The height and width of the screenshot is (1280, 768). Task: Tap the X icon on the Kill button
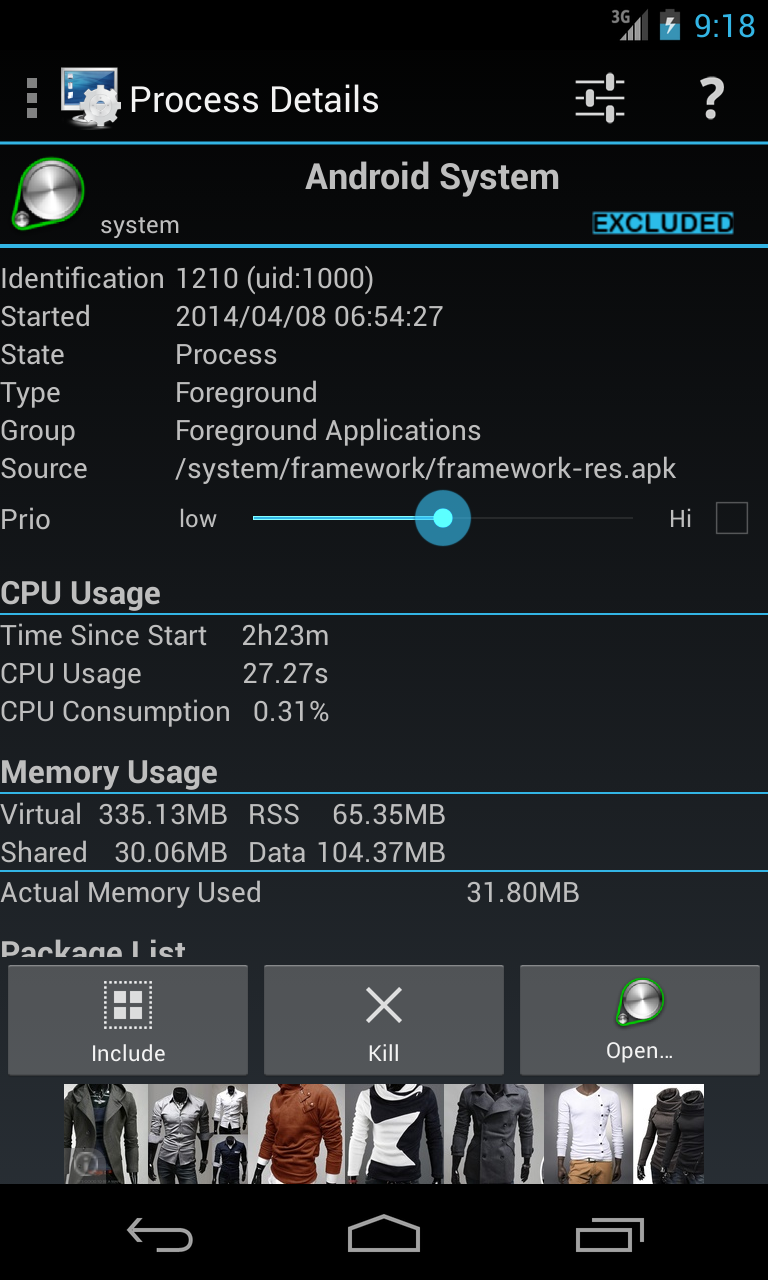click(383, 1004)
